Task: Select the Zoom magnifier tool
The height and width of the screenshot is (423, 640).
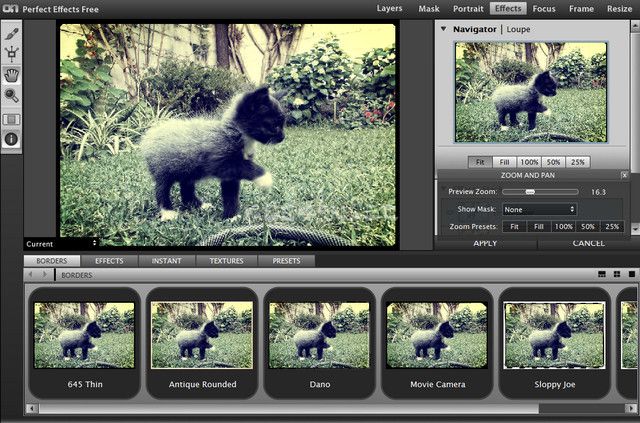Action: pos(11,96)
